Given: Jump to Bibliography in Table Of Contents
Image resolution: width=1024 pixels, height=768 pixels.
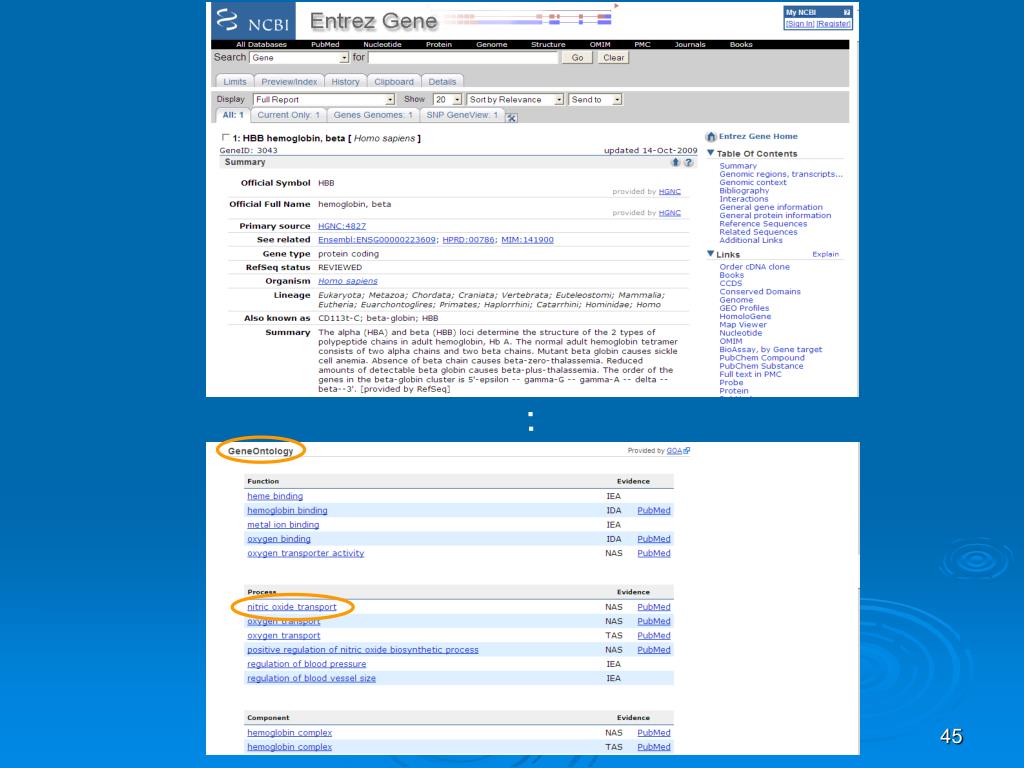Looking at the screenshot, I should pyautogui.click(x=744, y=191).
